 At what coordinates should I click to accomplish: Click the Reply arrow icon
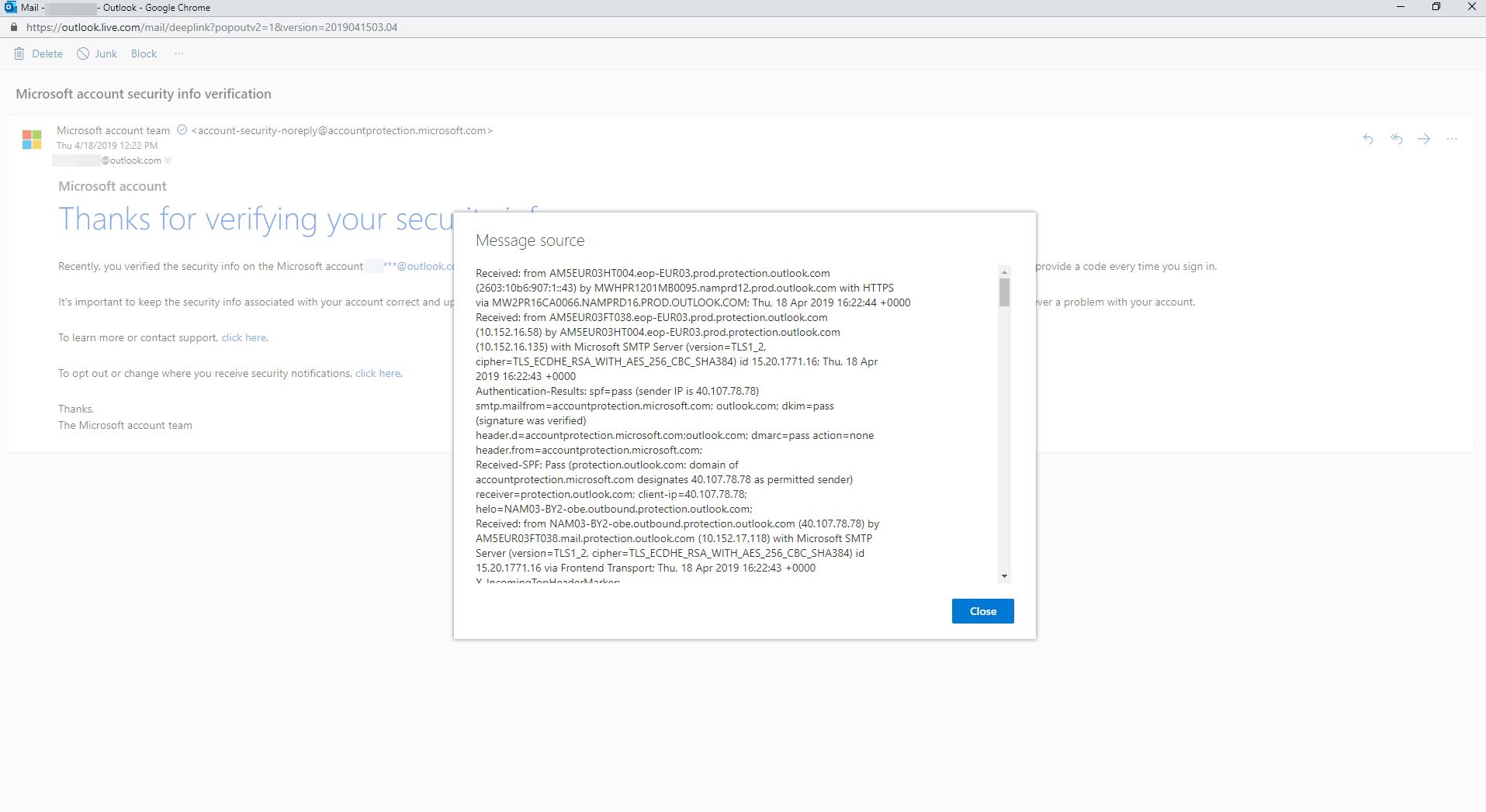tap(1368, 139)
